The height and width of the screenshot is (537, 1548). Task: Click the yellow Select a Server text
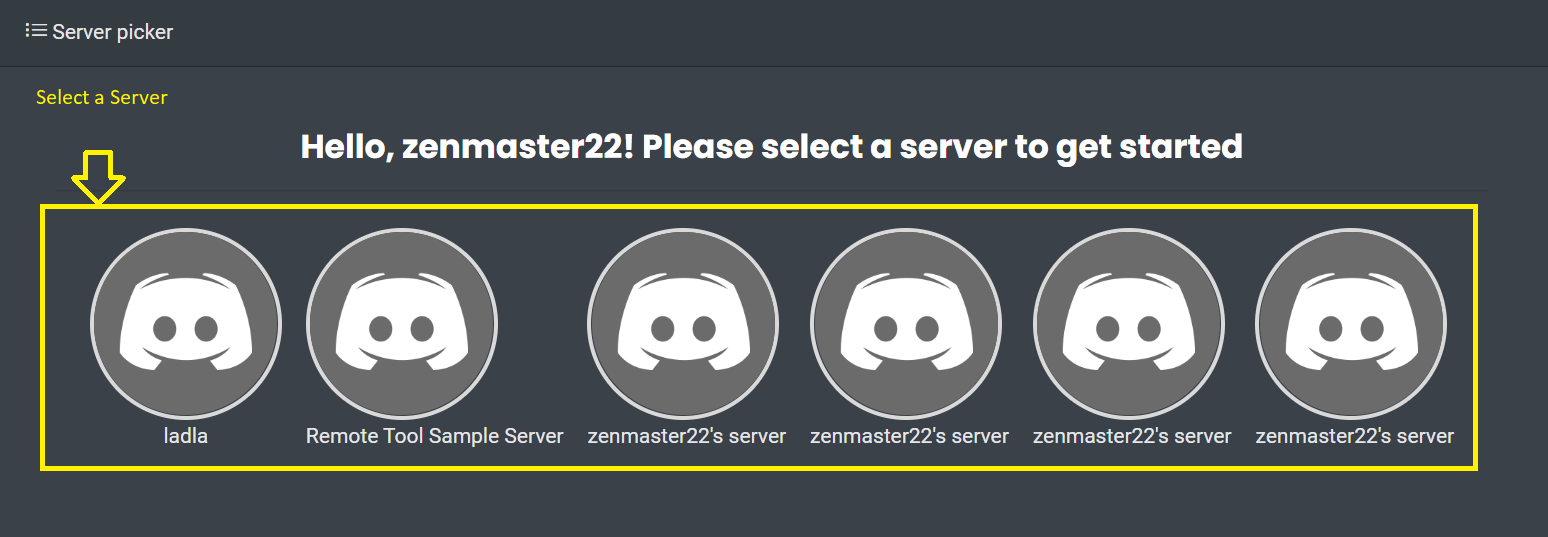(x=102, y=97)
